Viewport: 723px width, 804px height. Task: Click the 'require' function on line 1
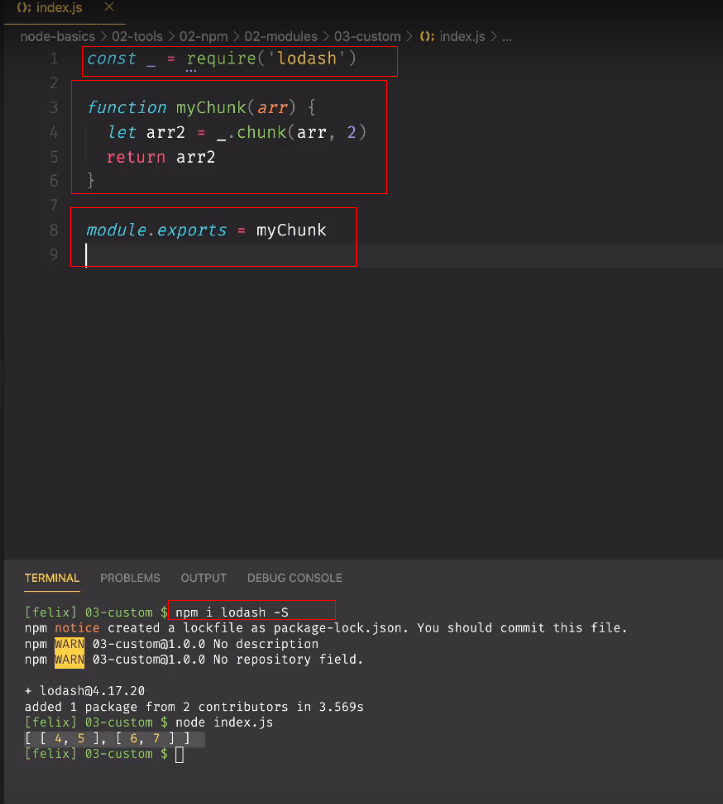click(x=221, y=58)
